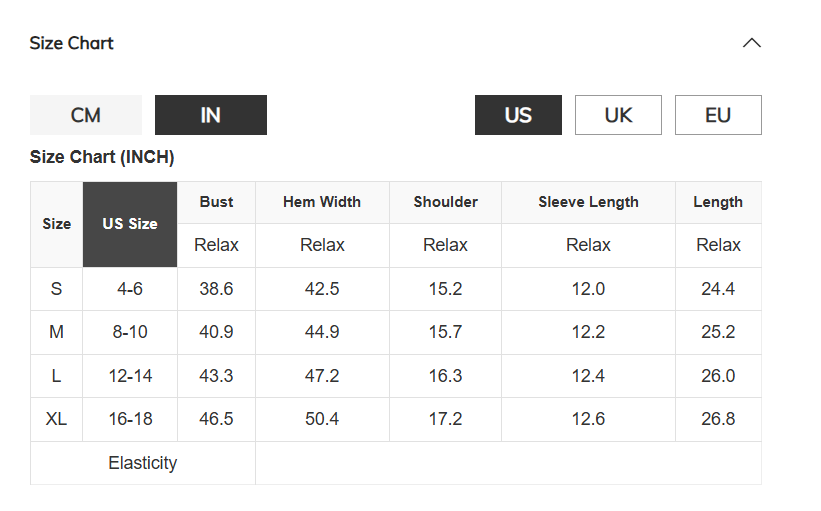Click the 12-14 US size cell
Screen dimensions: 821x511
(130, 376)
